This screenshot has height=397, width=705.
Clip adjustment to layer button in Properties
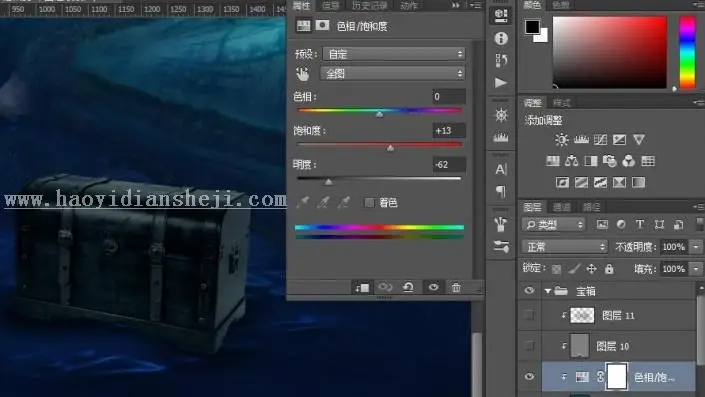pos(362,287)
